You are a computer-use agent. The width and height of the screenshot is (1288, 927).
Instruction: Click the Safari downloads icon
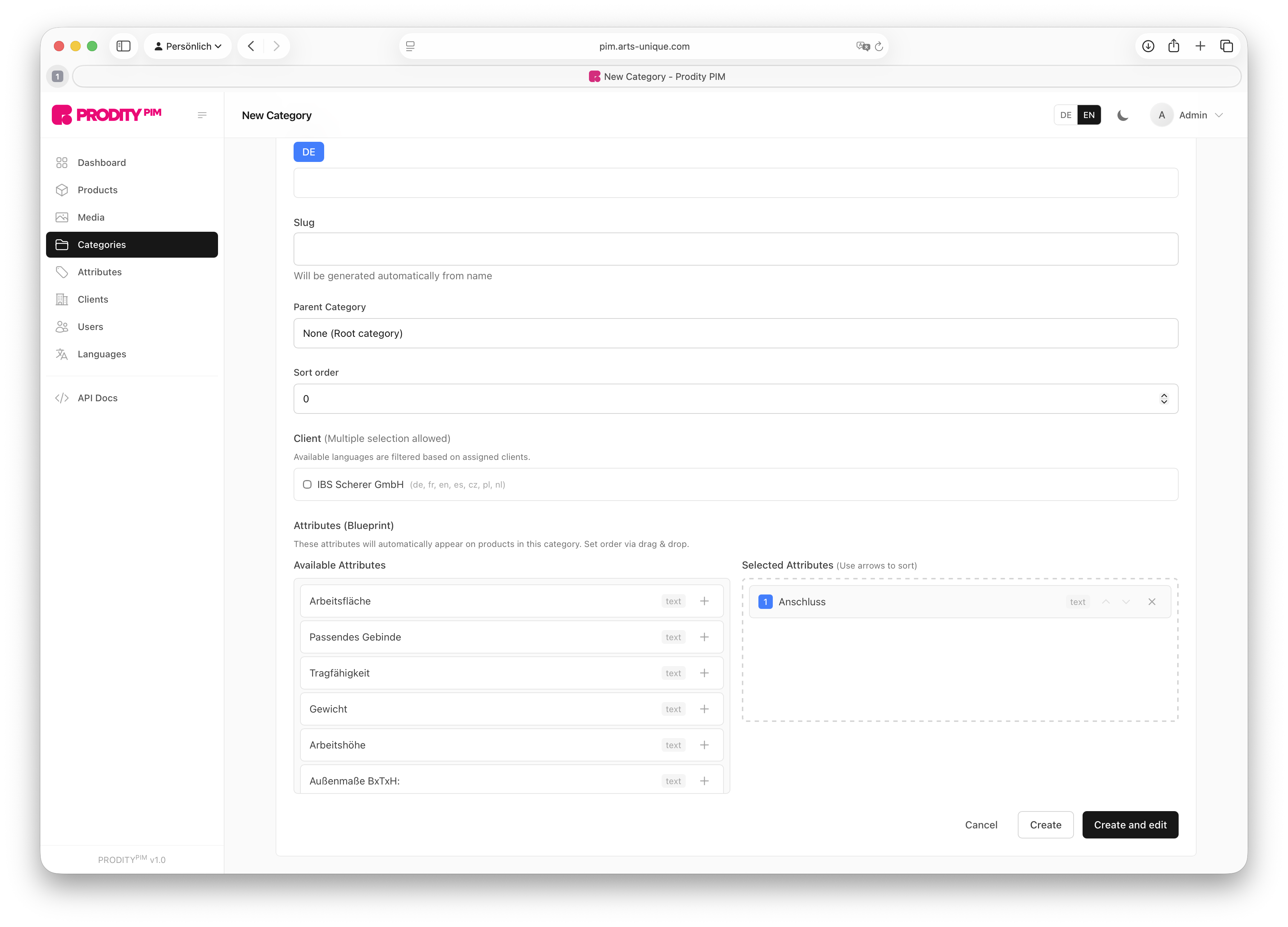1148,46
